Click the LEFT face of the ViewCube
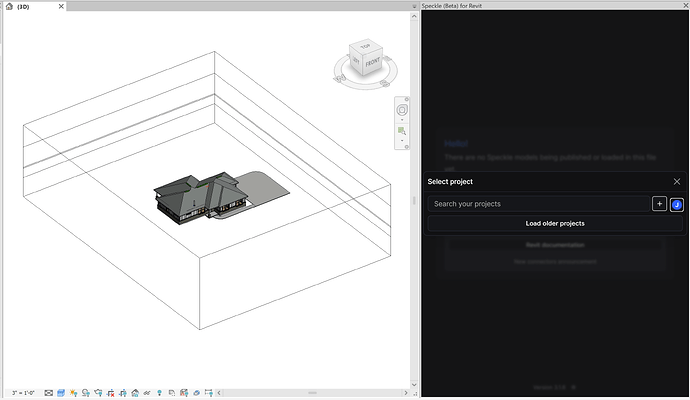Viewport: 690px width, 400px height. click(356, 61)
